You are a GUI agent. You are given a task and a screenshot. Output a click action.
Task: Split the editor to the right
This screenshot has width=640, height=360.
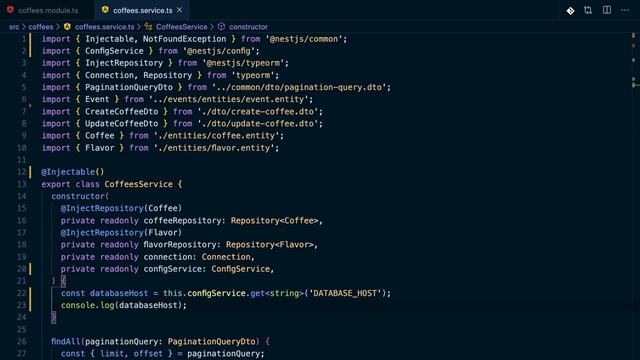point(607,10)
